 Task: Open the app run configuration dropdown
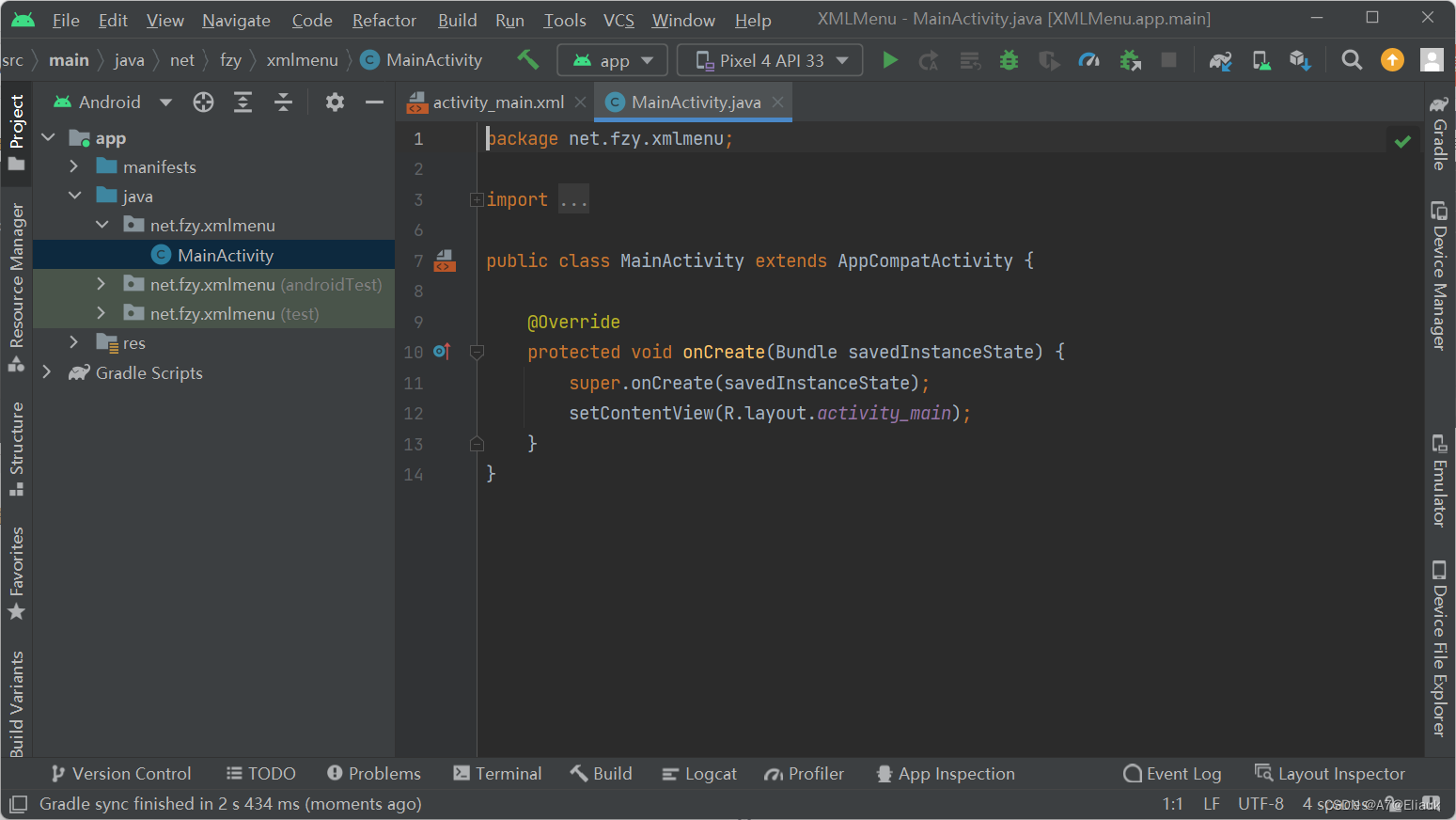pyautogui.click(x=613, y=60)
